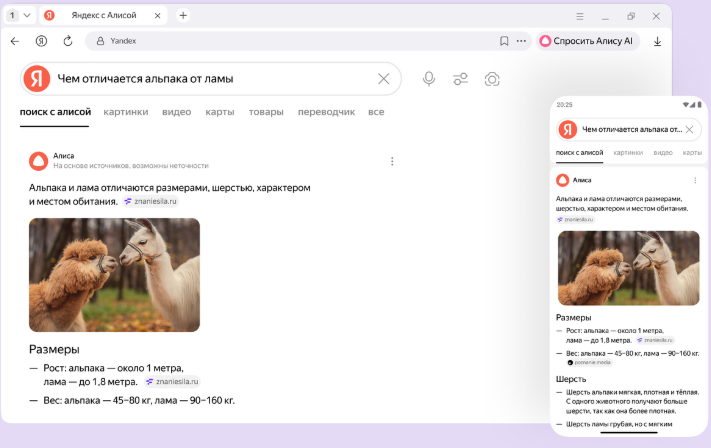Click the mobile Размеры heading
This screenshot has width=711, height=448.
click(x=574, y=318)
